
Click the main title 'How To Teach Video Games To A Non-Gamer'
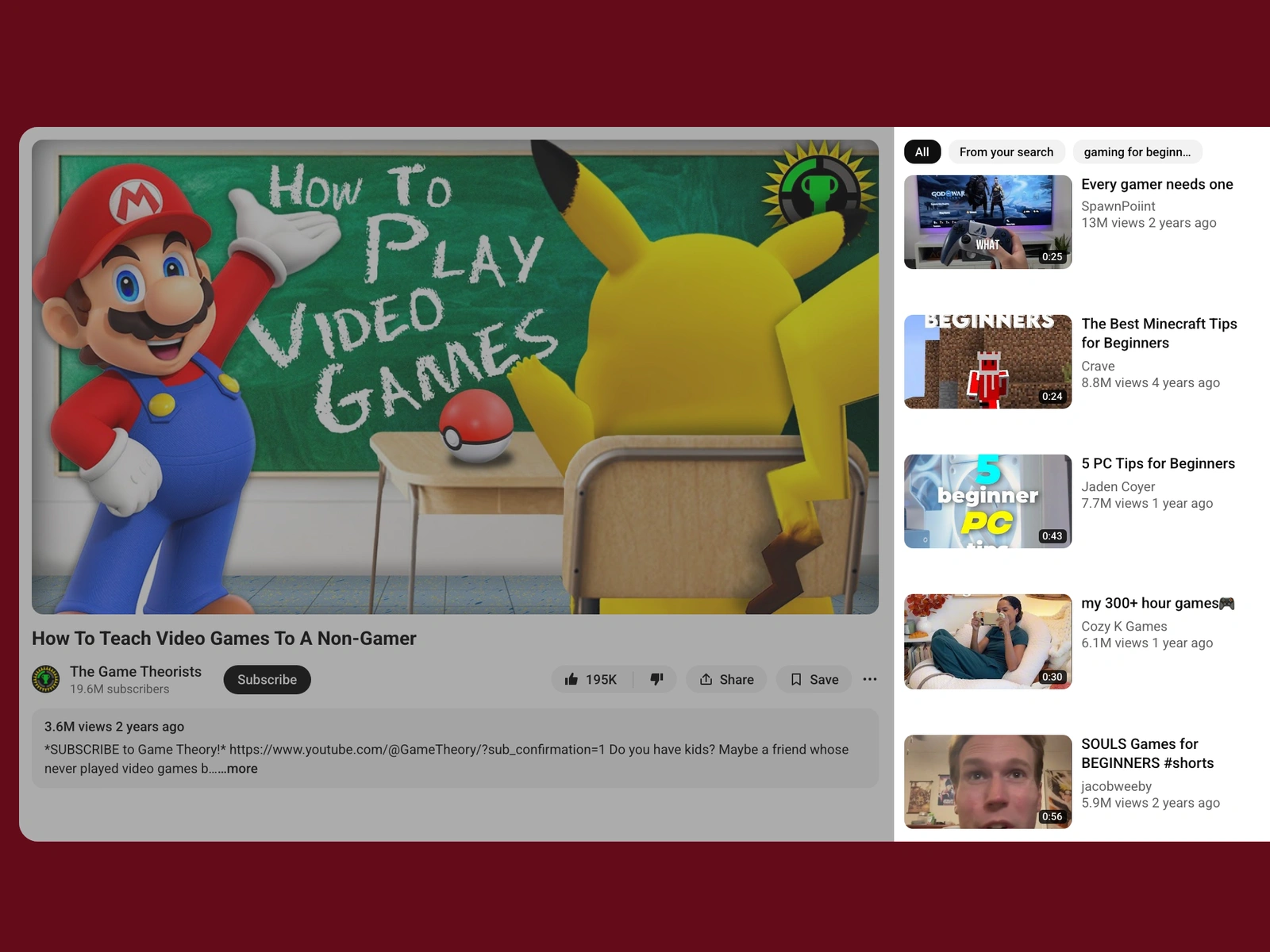pos(224,638)
